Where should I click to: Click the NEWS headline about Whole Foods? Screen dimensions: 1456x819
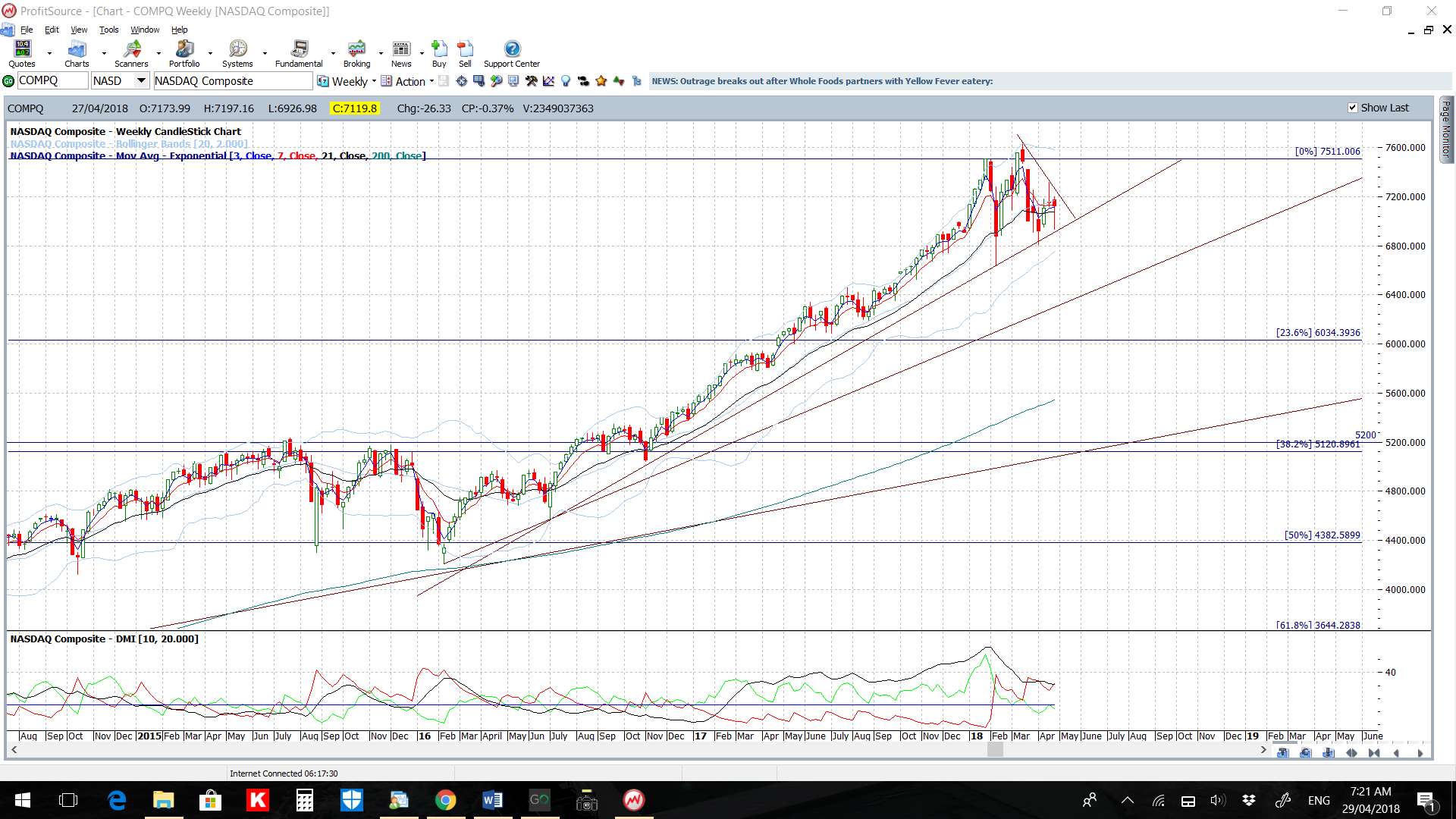[822, 81]
